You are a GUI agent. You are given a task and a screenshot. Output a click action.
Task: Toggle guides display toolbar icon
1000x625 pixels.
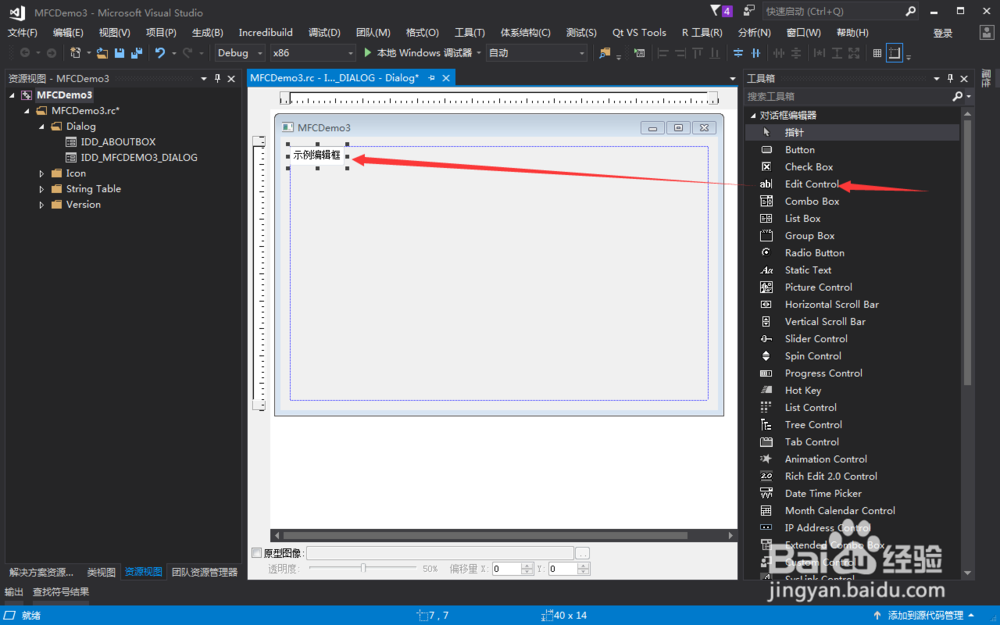click(894, 53)
